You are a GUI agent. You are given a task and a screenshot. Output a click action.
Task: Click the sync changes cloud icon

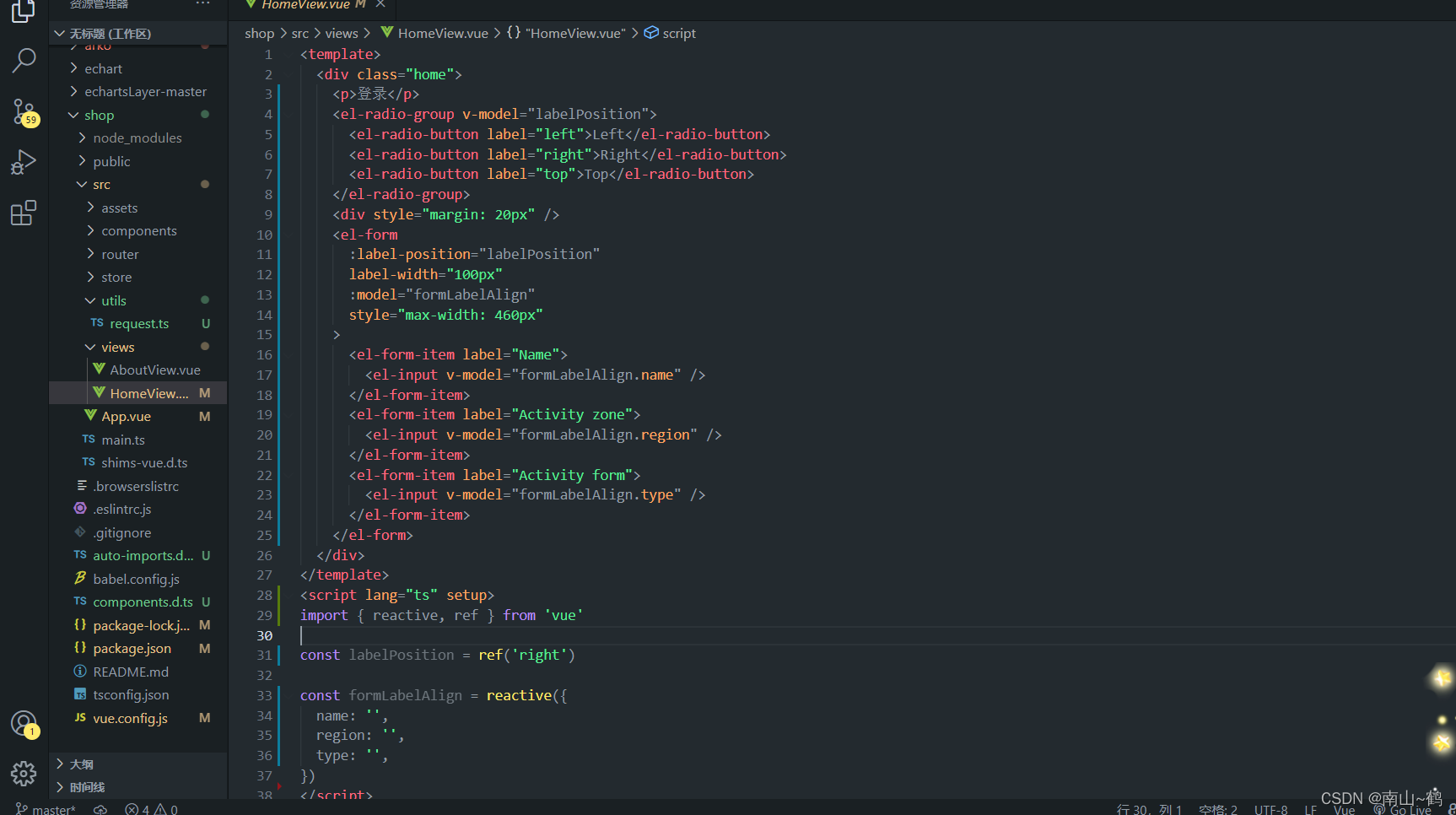click(x=100, y=809)
